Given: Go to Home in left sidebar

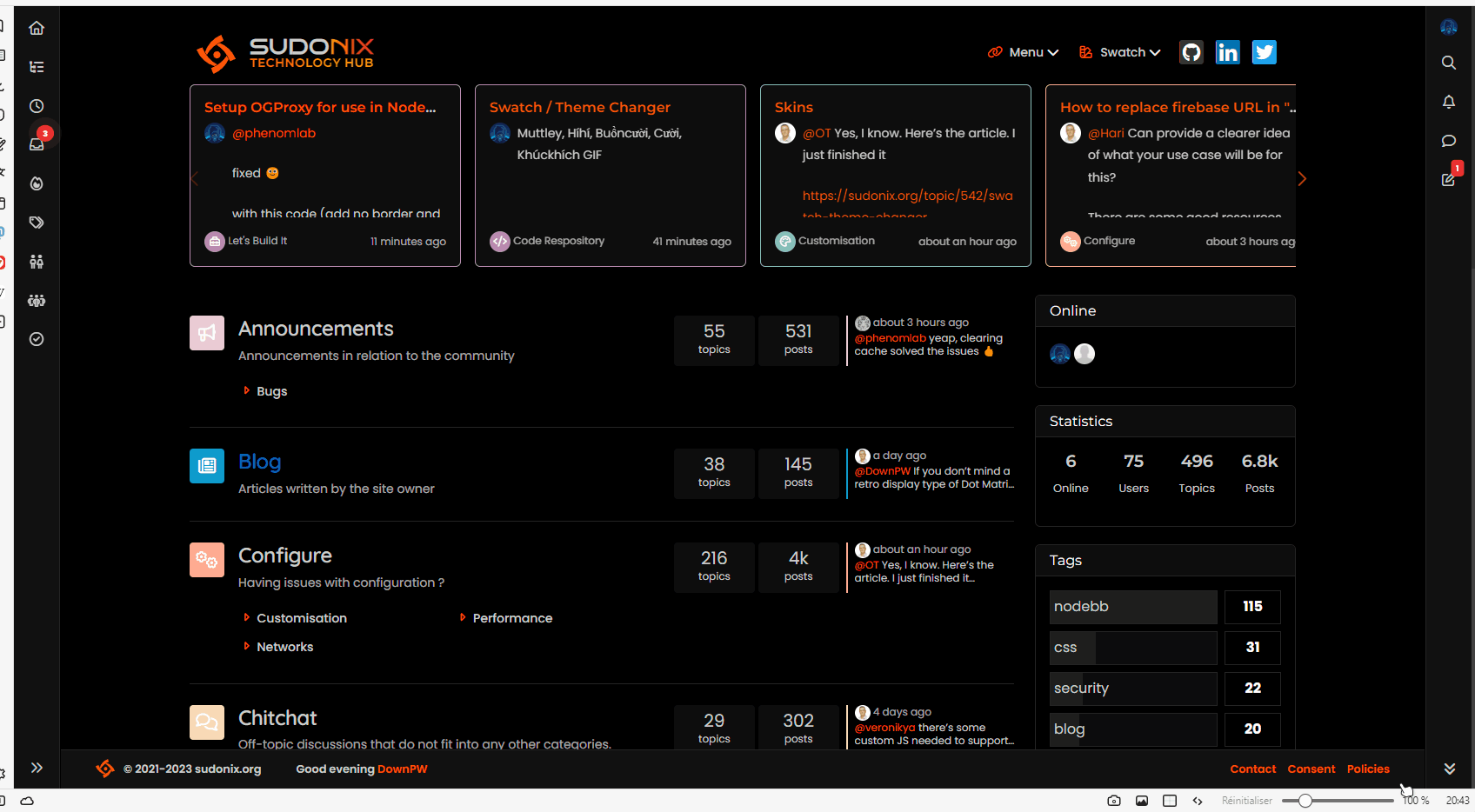Looking at the screenshot, I should click(37, 28).
